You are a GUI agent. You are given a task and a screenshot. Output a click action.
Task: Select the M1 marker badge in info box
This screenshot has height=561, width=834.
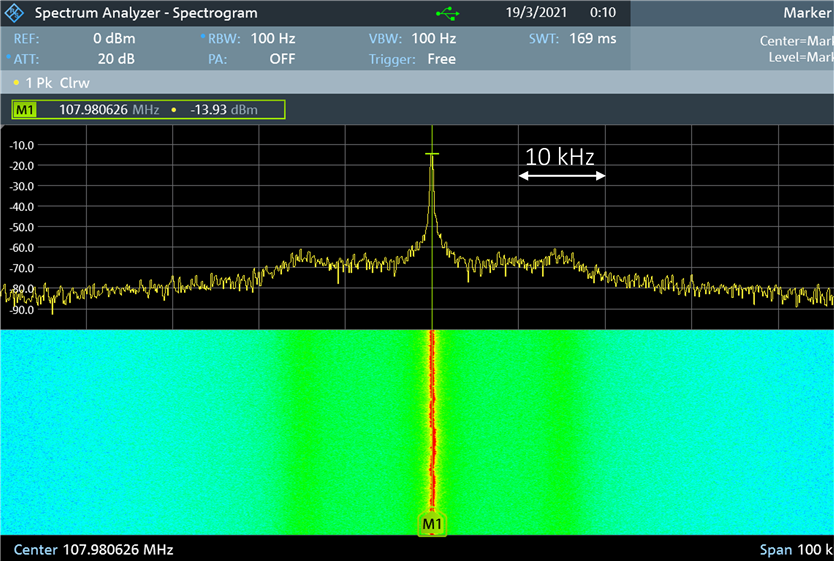[x=25, y=109]
